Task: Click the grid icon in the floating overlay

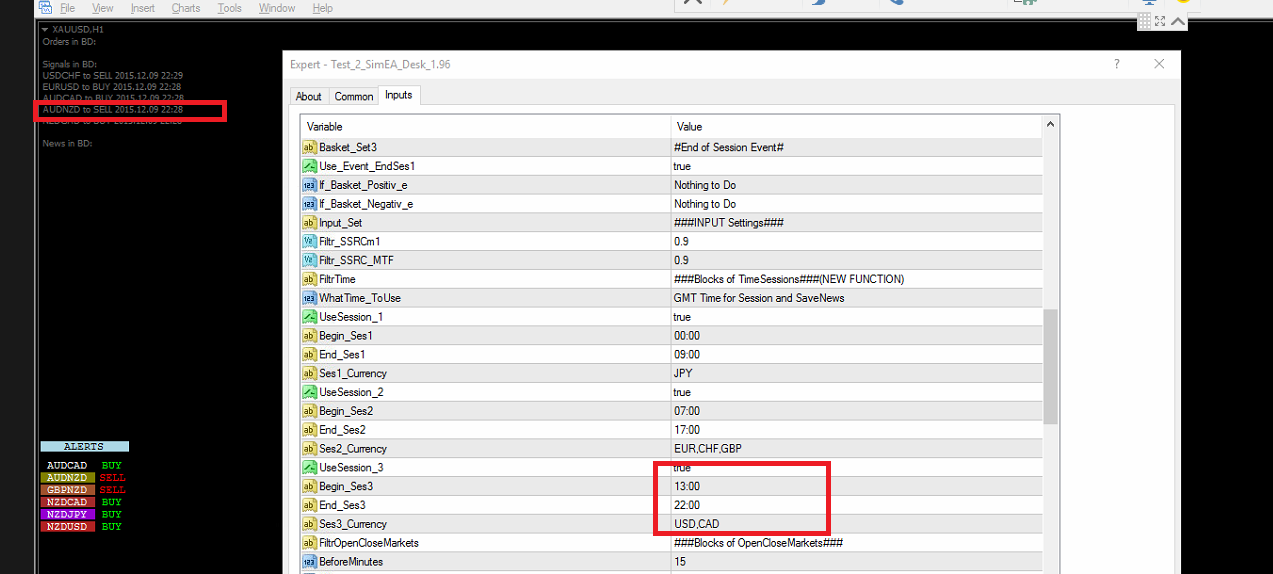Action: pos(1144,21)
